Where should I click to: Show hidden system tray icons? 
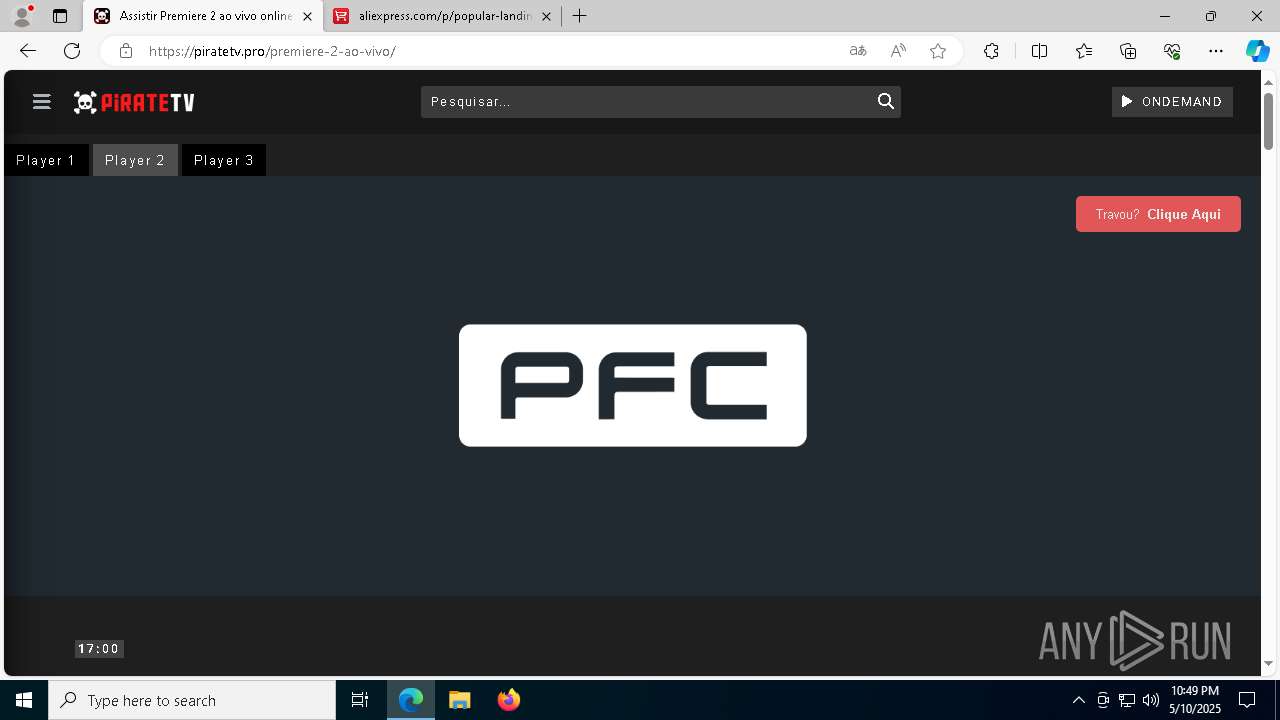(x=1078, y=700)
